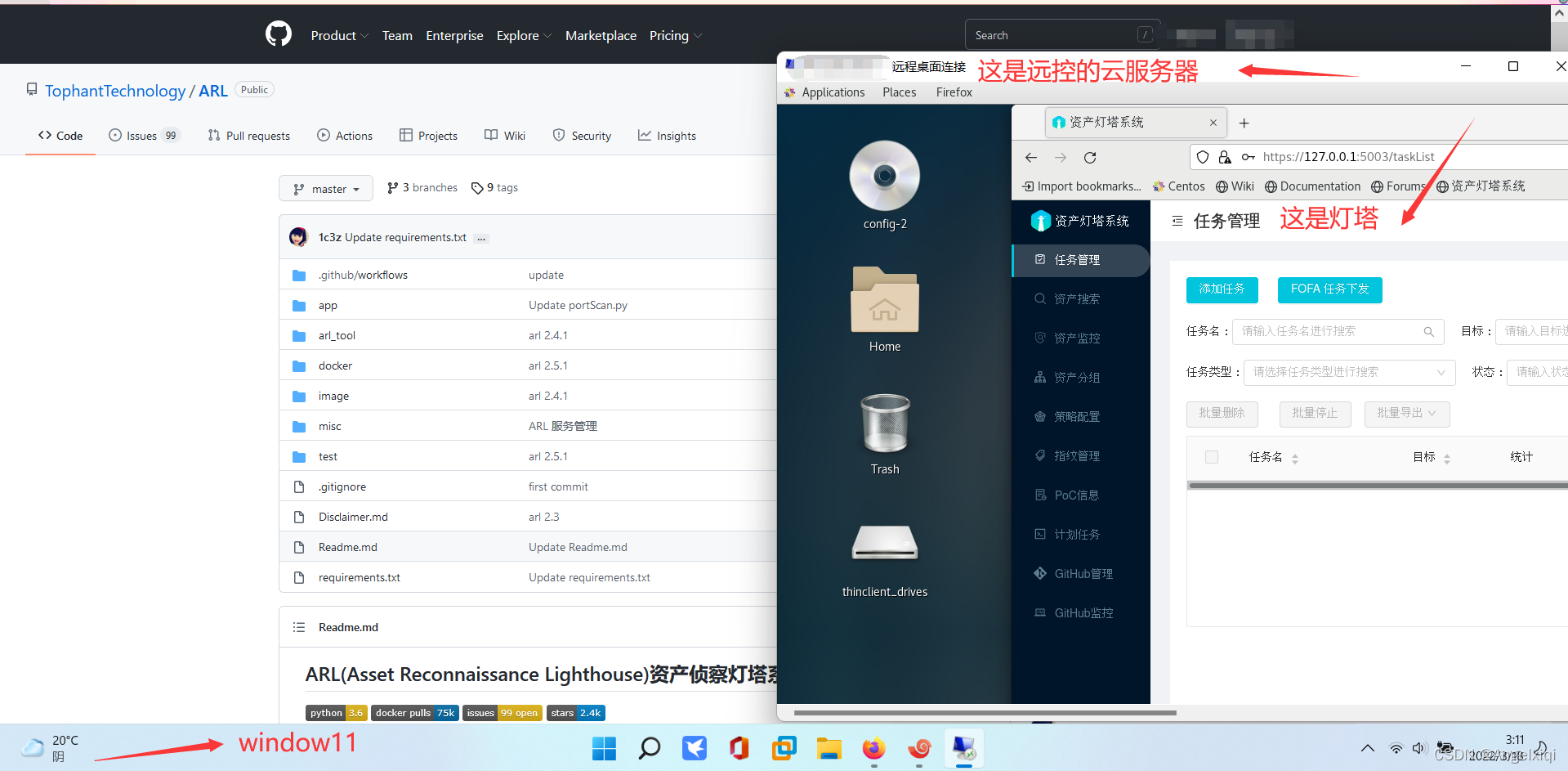This screenshot has width=1568, height=771.
Task: Open Disclaimer.md file in repository
Action: (353, 517)
